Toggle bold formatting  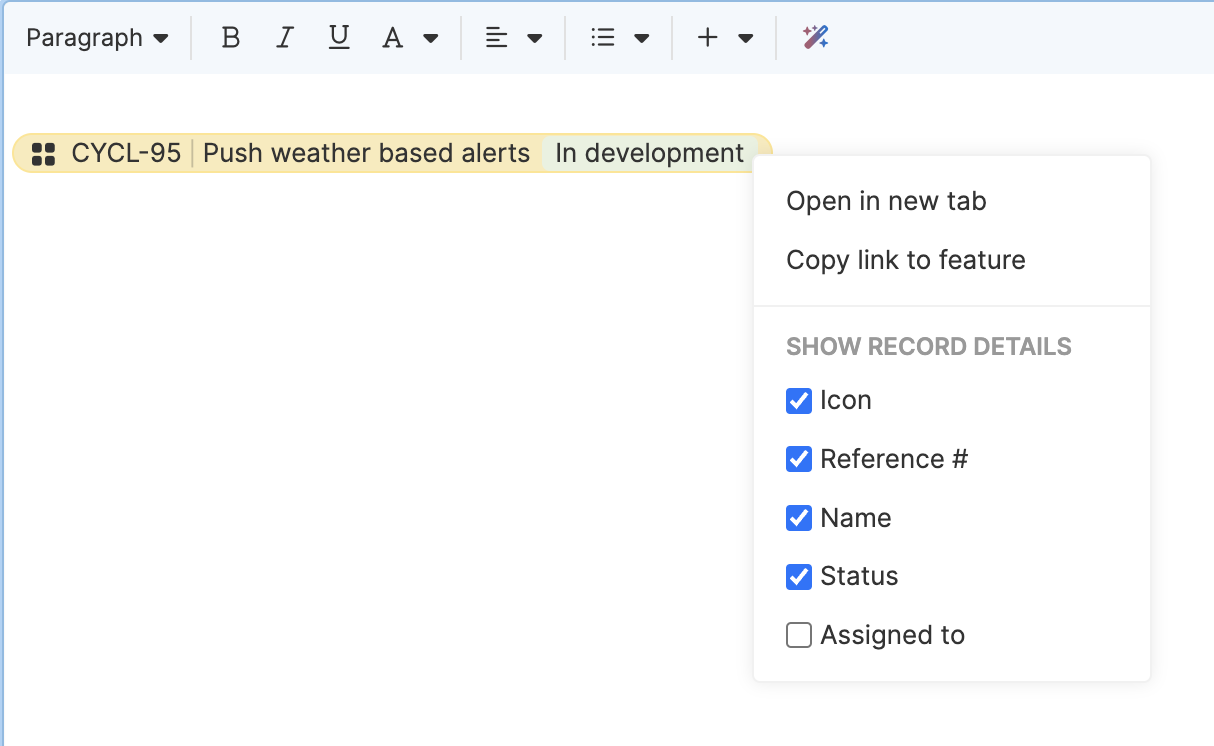[231, 38]
